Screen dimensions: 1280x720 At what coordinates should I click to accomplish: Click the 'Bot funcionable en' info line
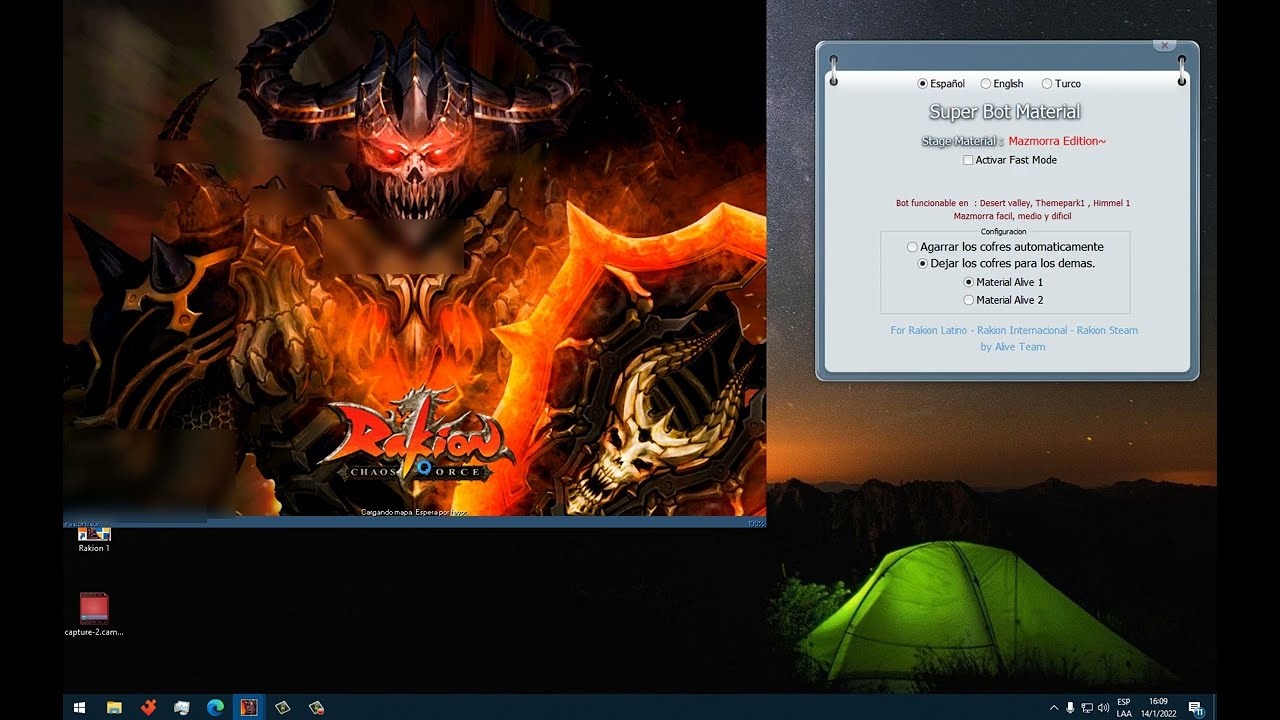[1013, 203]
